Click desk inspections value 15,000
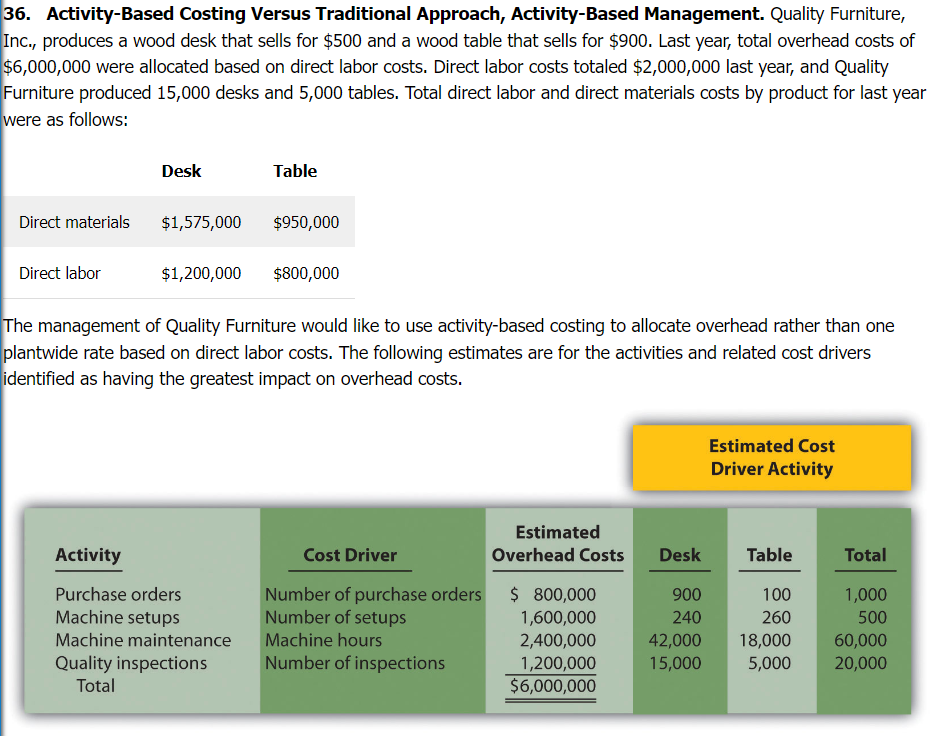This screenshot has width=943, height=736. [675, 663]
